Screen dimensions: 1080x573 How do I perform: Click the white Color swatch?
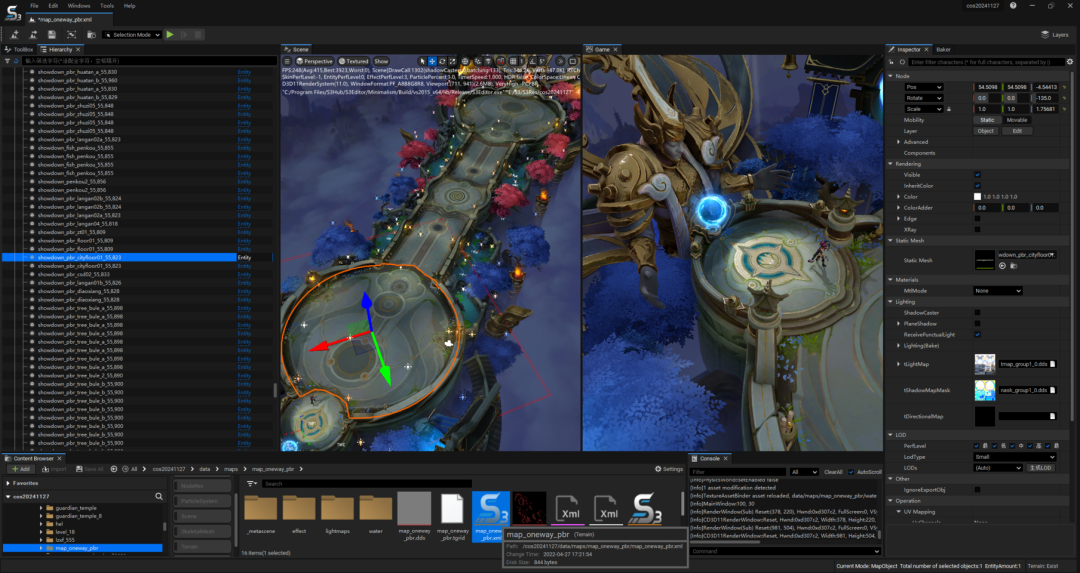[x=977, y=197]
